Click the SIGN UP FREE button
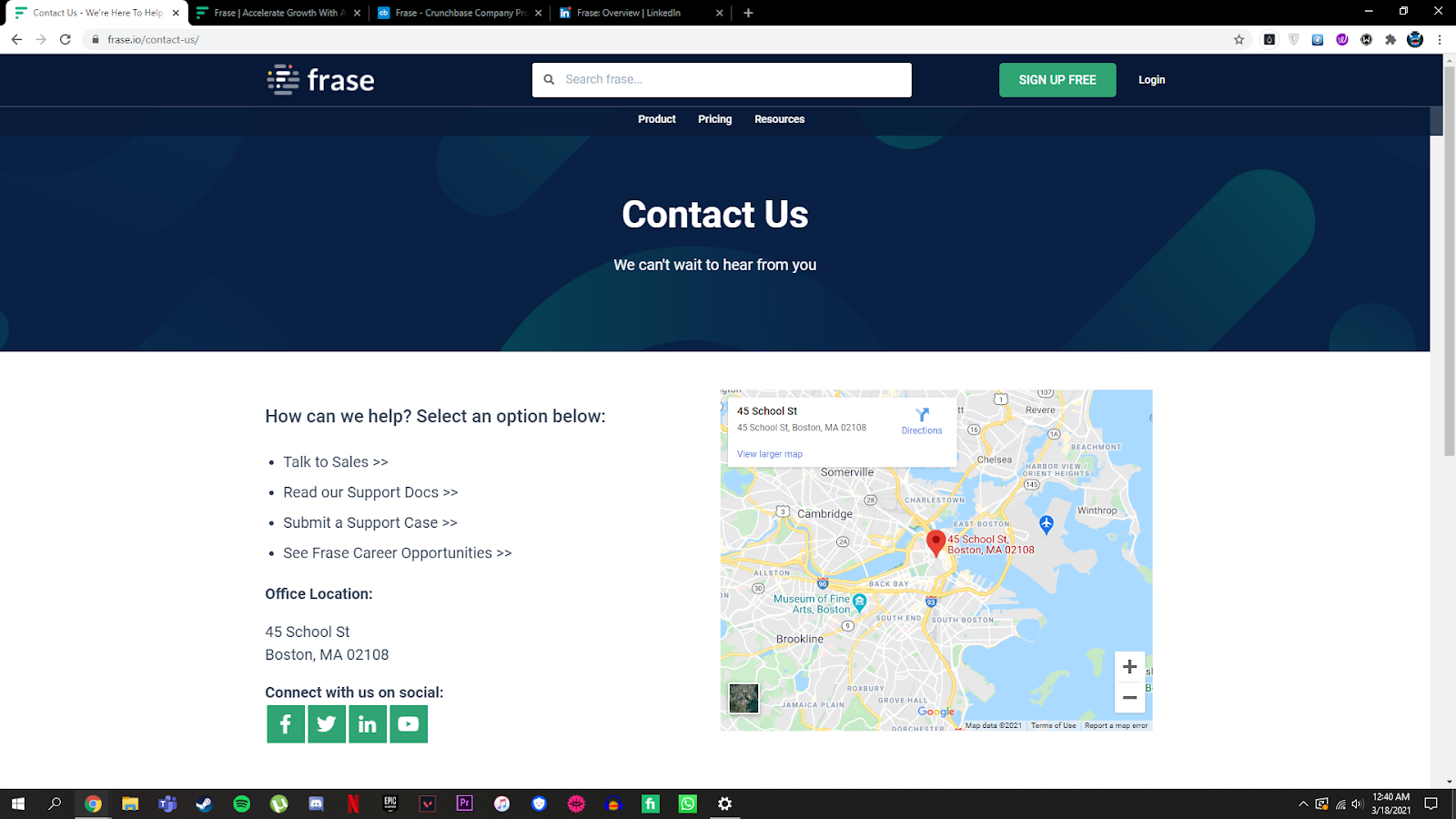 pyautogui.click(x=1057, y=80)
